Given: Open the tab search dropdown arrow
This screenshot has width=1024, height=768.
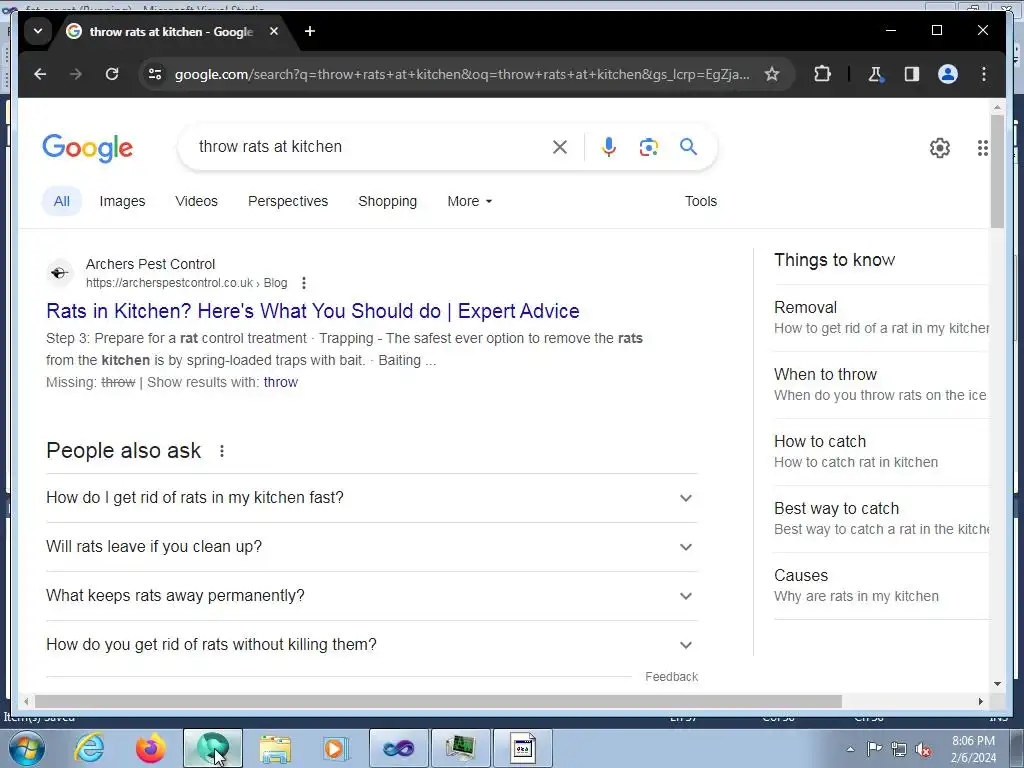Looking at the screenshot, I should tap(38, 31).
